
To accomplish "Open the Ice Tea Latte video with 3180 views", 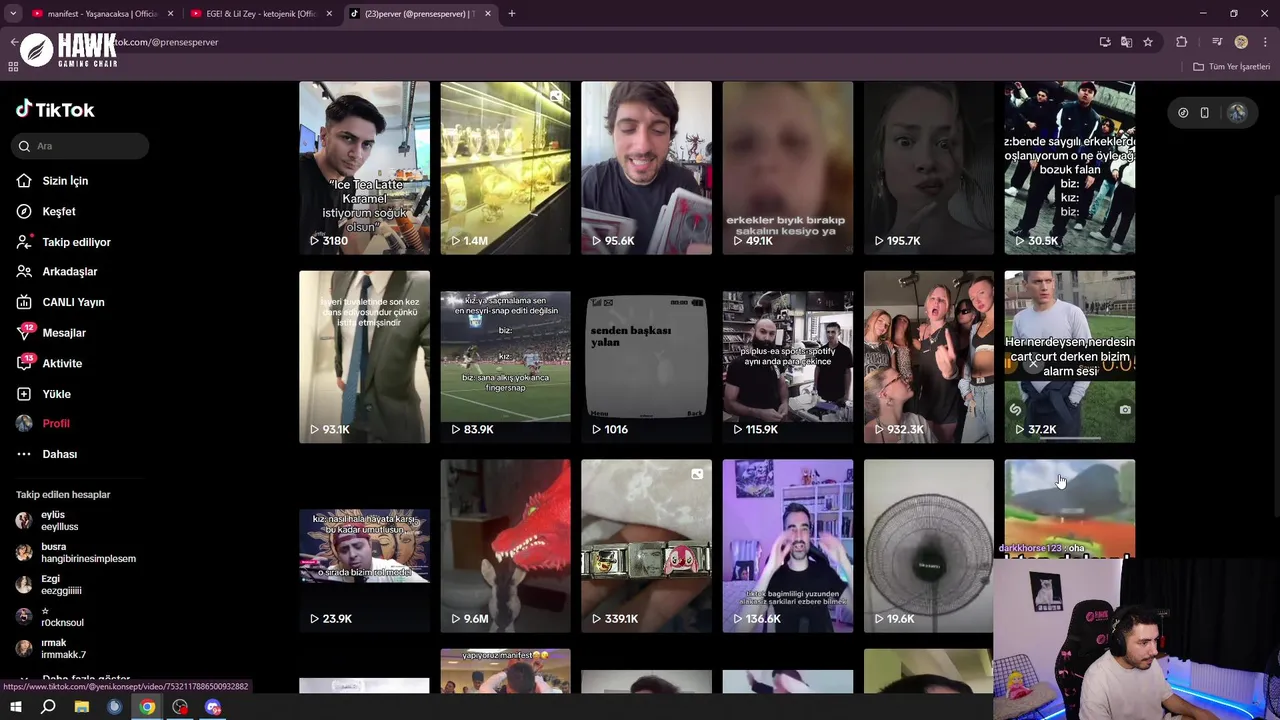I will coord(364,168).
